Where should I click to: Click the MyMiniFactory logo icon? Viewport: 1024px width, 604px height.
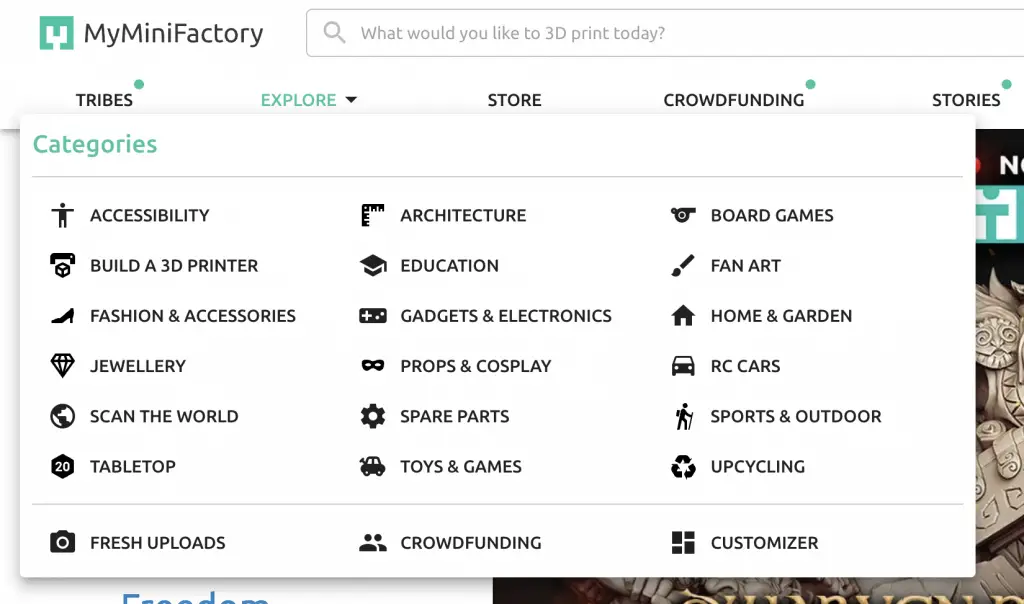56,33
